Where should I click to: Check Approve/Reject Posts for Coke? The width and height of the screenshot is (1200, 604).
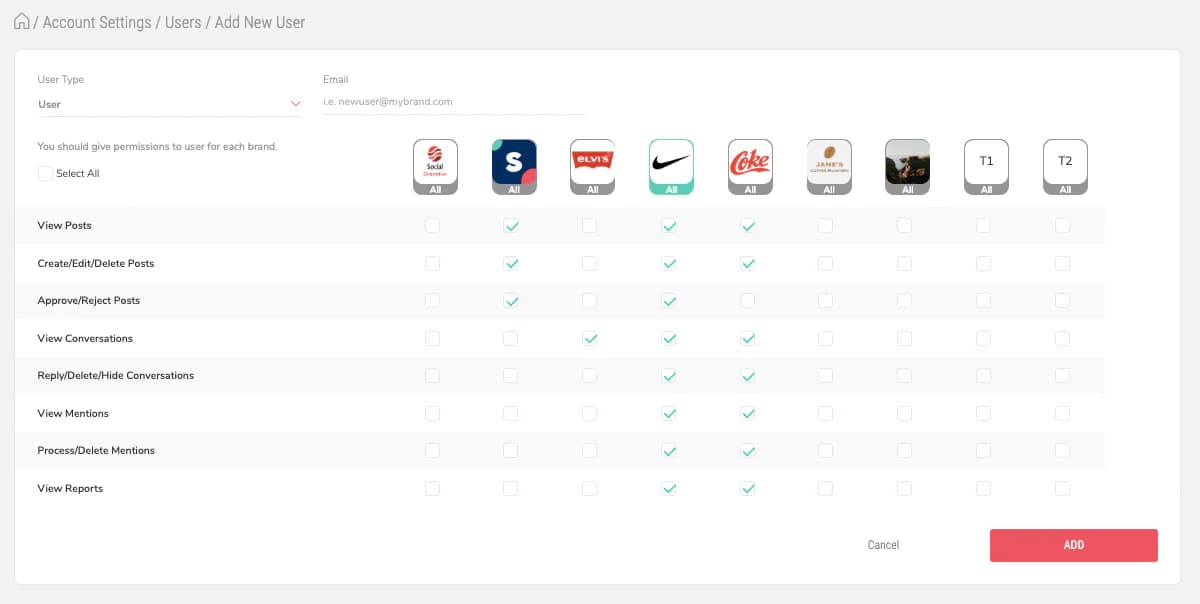[748, 301]
